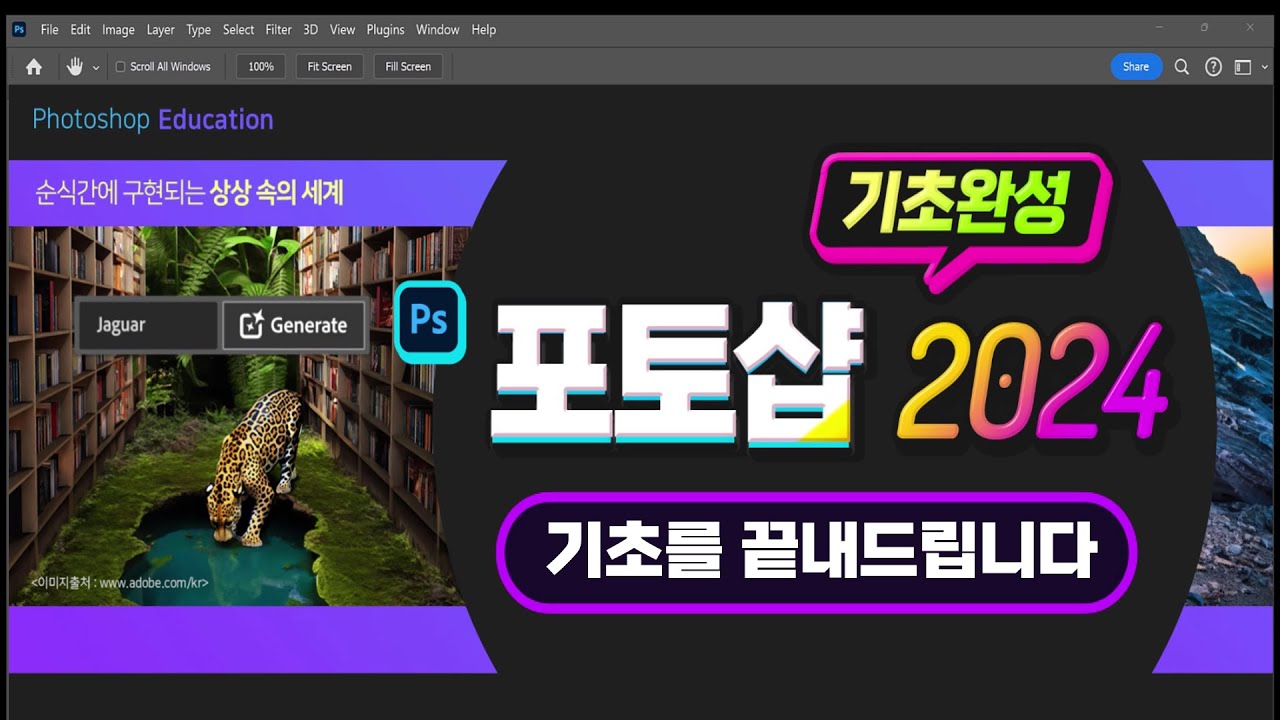Select the Hand tool icon

pyautogui.click(x=75, y=67)
